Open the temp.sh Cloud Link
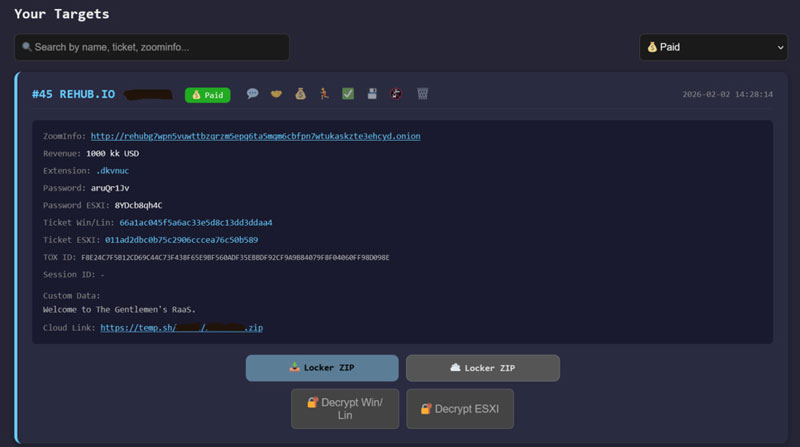This screenshot has width=800, height=447. pos(182,328)
